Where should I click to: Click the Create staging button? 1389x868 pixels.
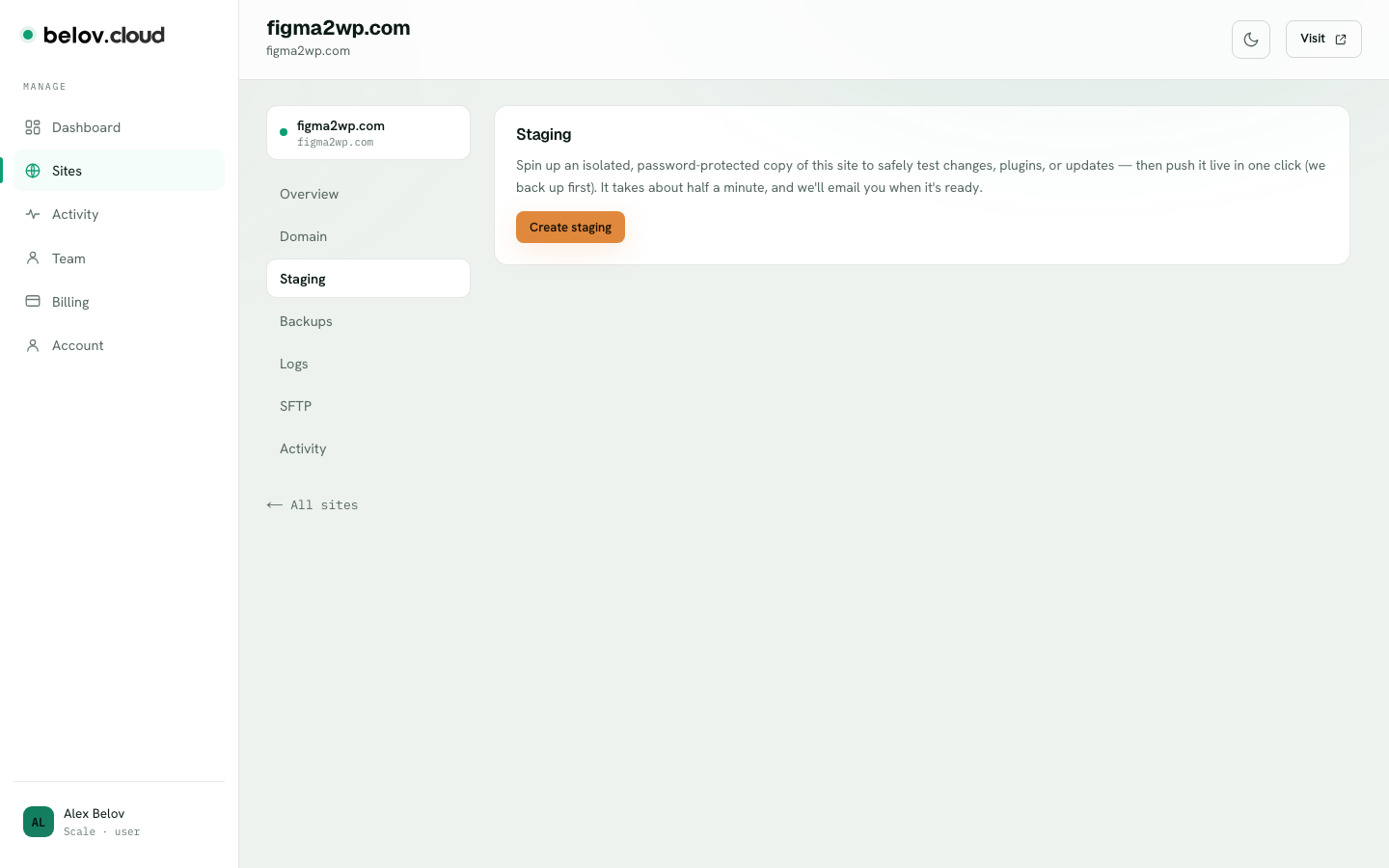coord(570,228)
